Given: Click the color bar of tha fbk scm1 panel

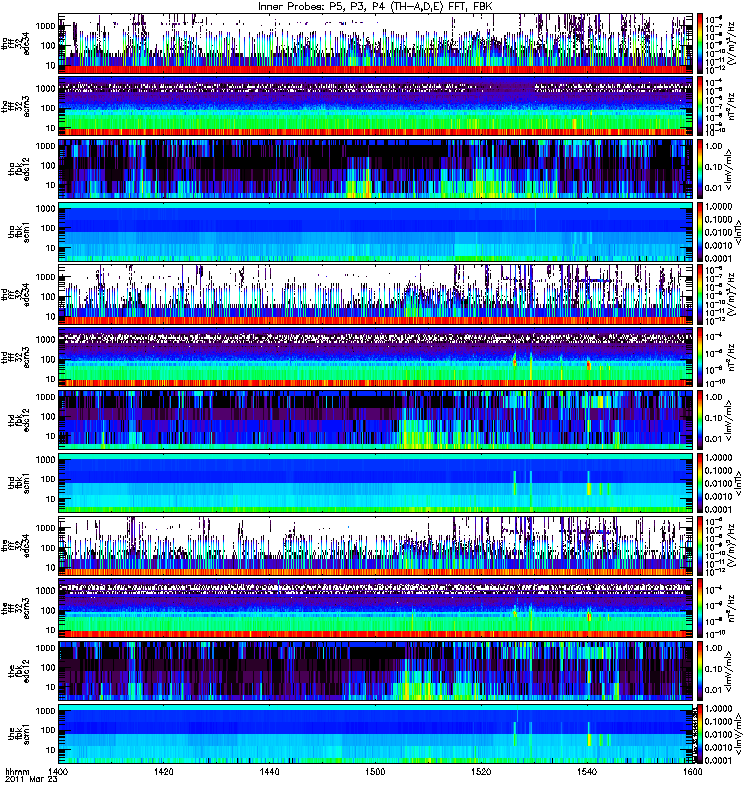Looking at the screenshot, I should 699,232.
